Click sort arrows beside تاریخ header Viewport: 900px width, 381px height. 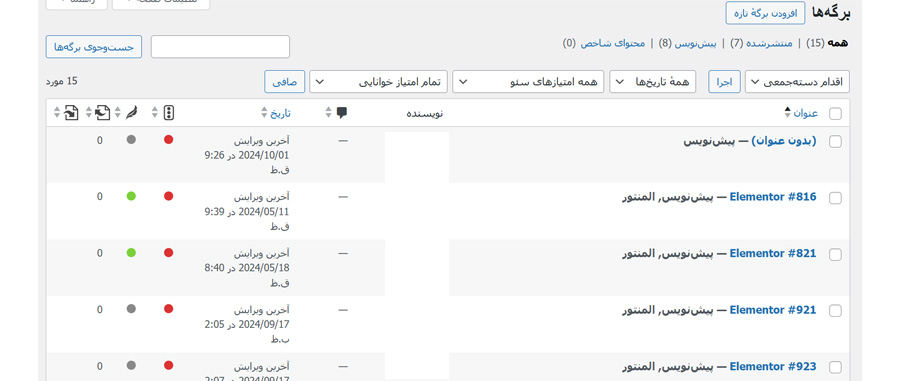point(264,112)
